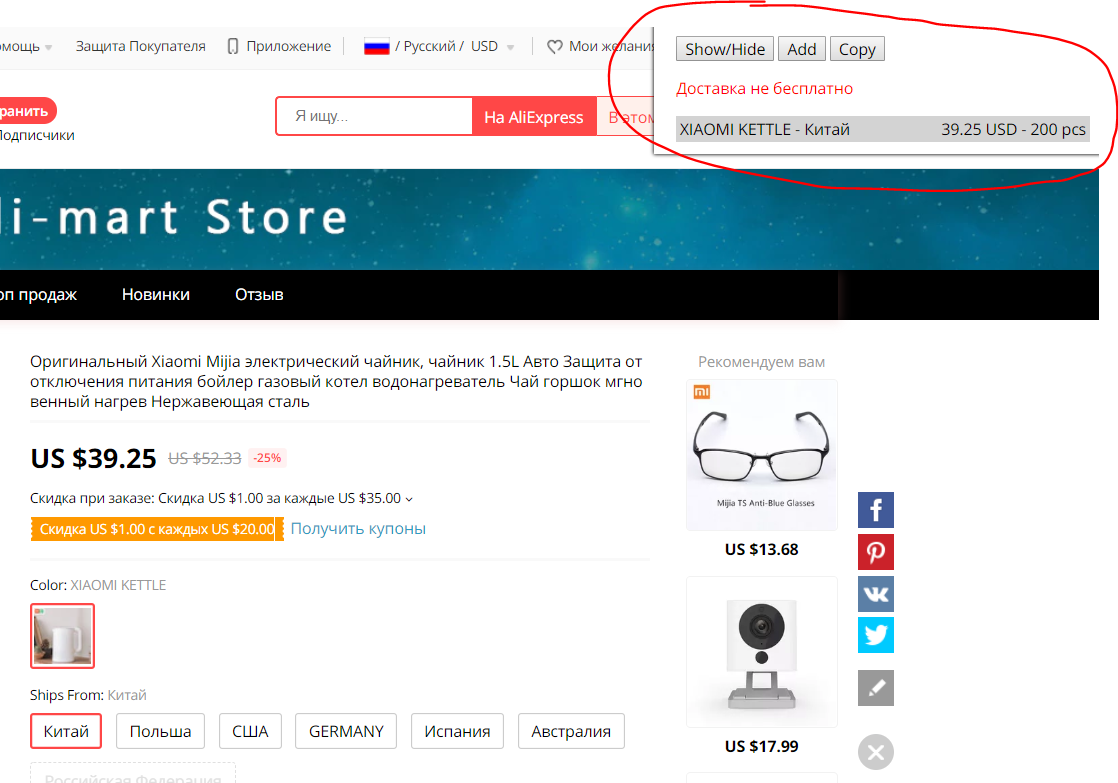
Task: Open the Mijia Anti-Blue Glasses recommendation
Action: click(x=761, y=455)
